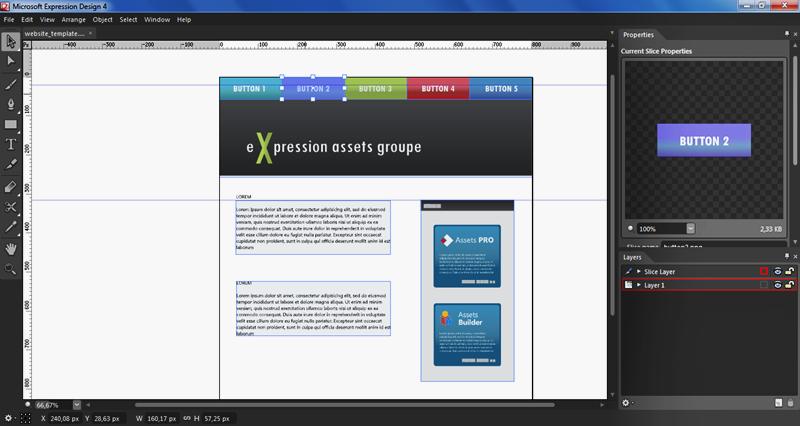Click the selected BUTTON 2 slice on canvas
The height and width of the screenshot is (426, 800).
313,89
